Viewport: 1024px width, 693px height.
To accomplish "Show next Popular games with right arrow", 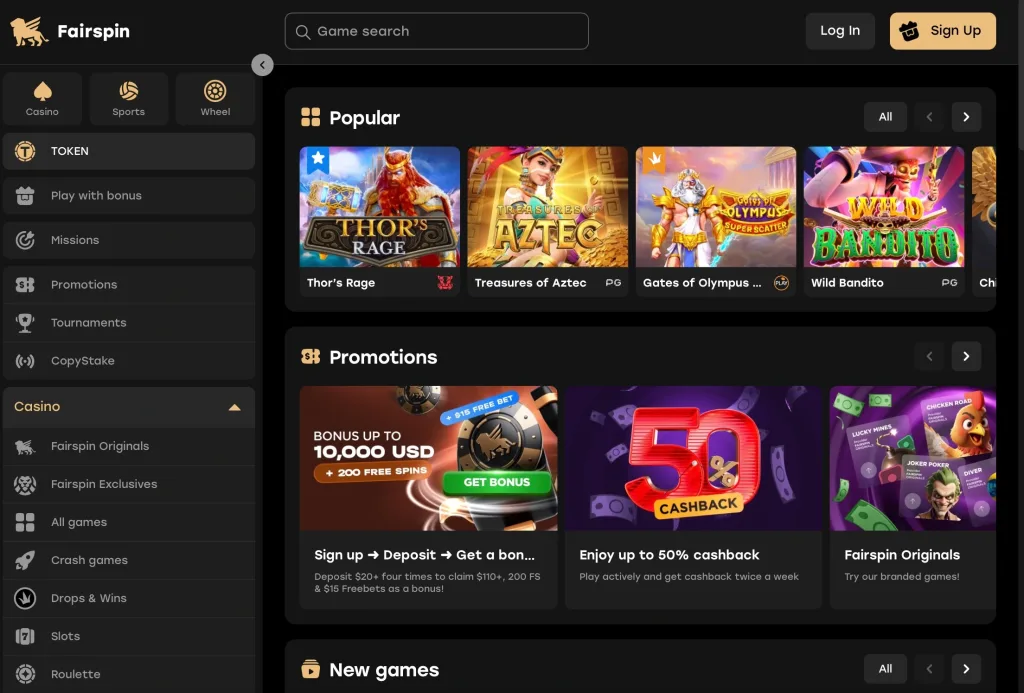I will point(967,117).
